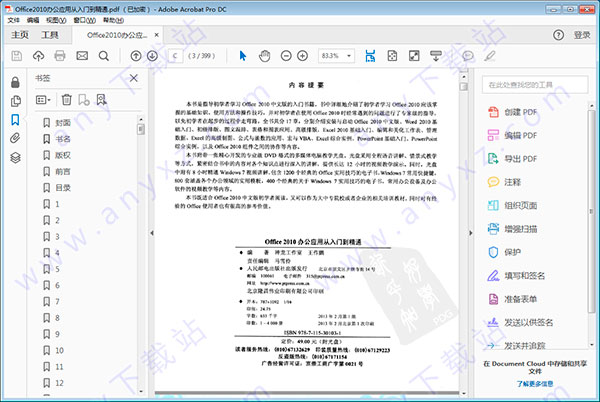Open the 帮助 menu
Screen dimensions: 600x402
(113, 20)
